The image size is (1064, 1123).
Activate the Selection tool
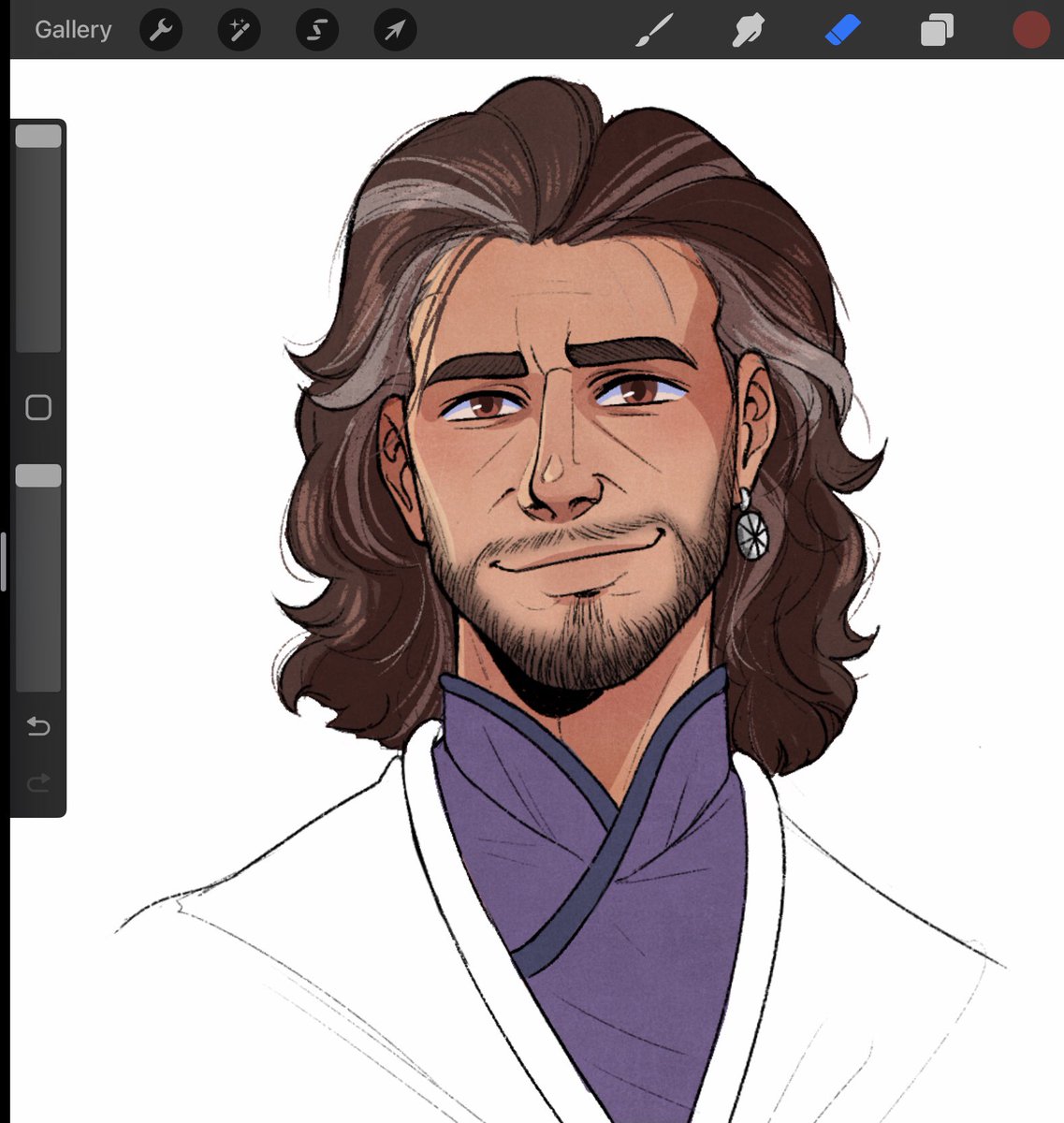(x=316, y=30)
